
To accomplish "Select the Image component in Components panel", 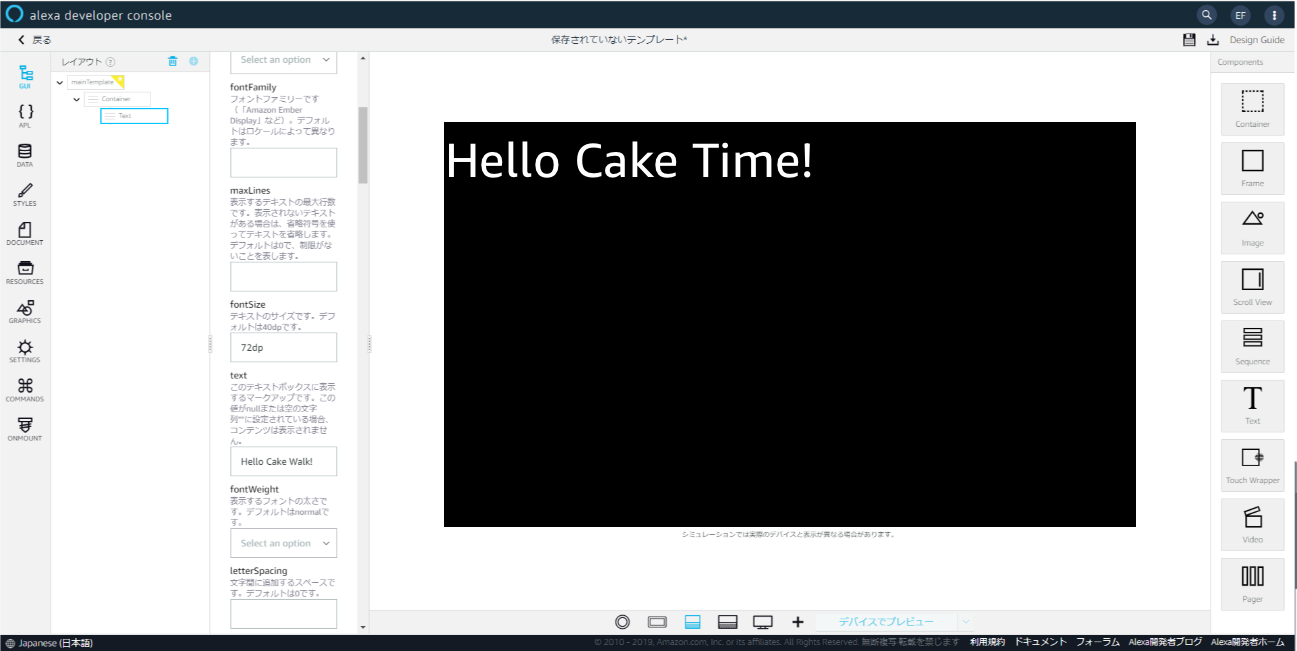I will point(1252,227).
